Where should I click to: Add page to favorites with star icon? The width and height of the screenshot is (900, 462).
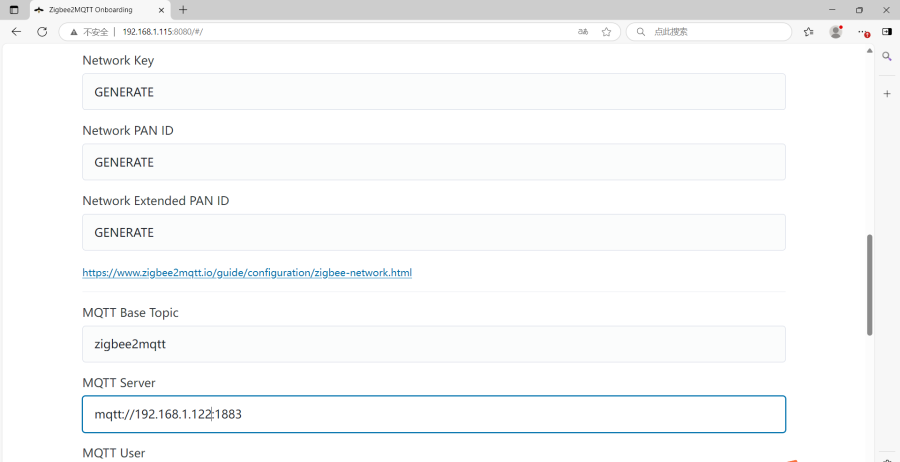(x=606, y=32)
